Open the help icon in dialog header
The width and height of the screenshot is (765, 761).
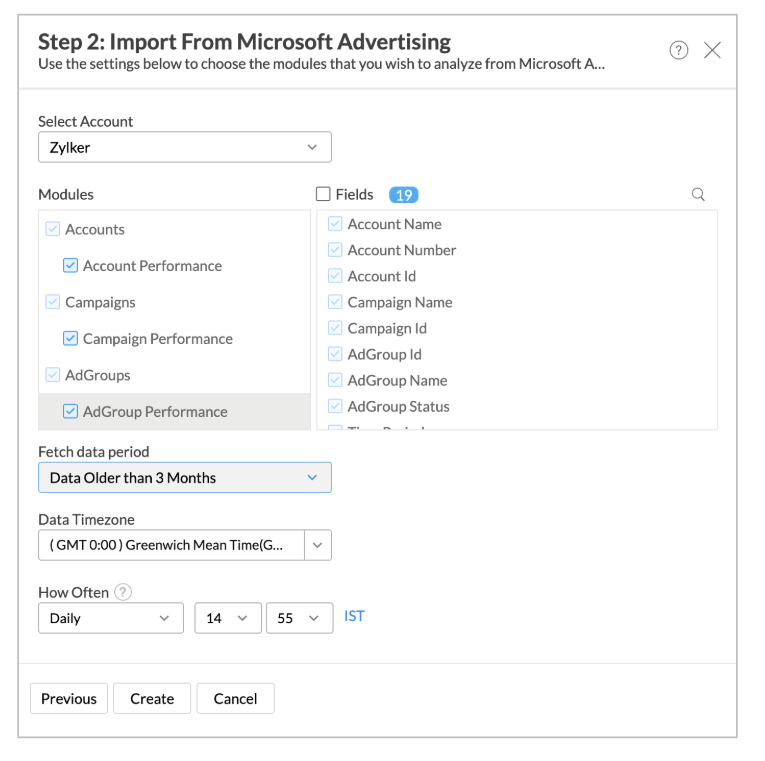[x=679, y=50]
